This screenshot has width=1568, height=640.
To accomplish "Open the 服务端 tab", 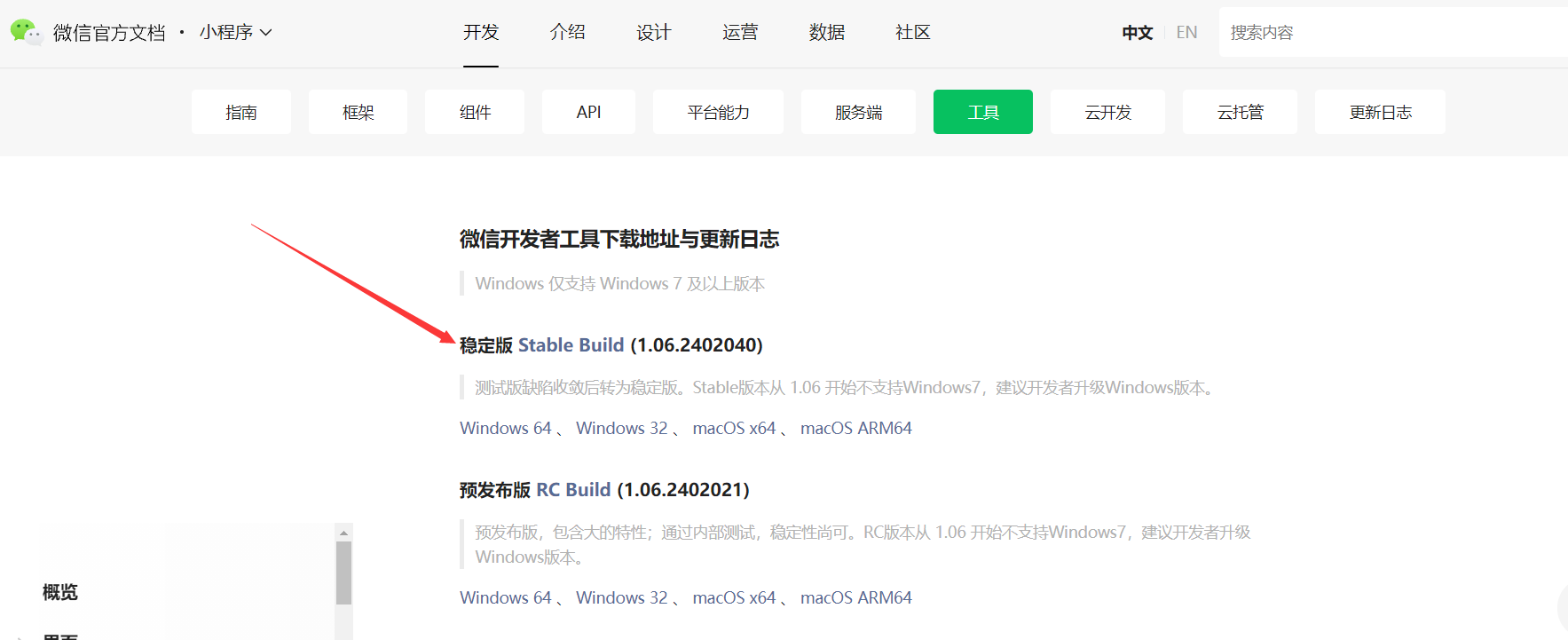I will (x=858, y=112).
